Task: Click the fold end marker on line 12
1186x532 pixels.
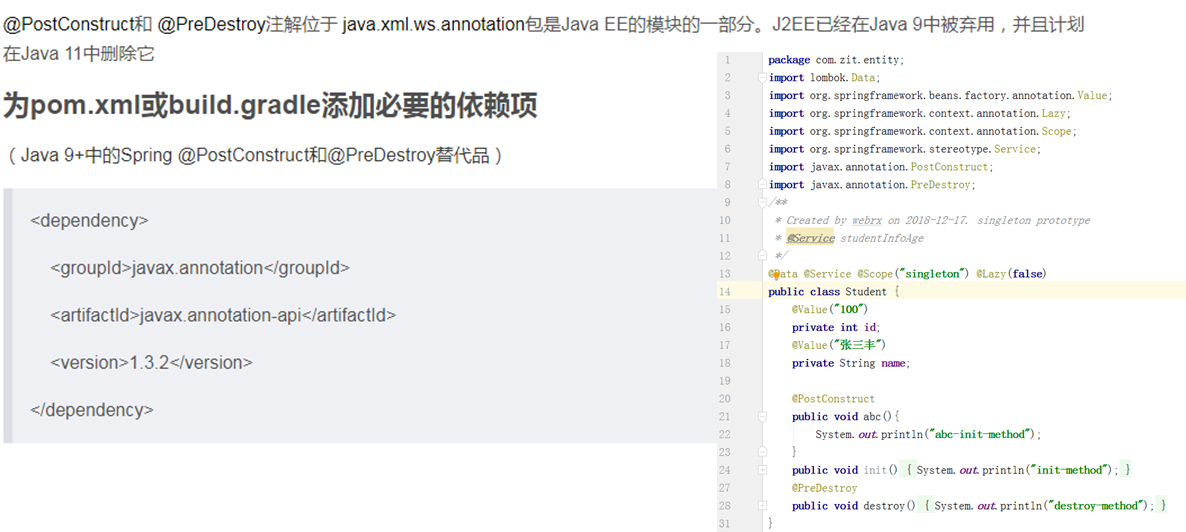Action: [762, 256]
